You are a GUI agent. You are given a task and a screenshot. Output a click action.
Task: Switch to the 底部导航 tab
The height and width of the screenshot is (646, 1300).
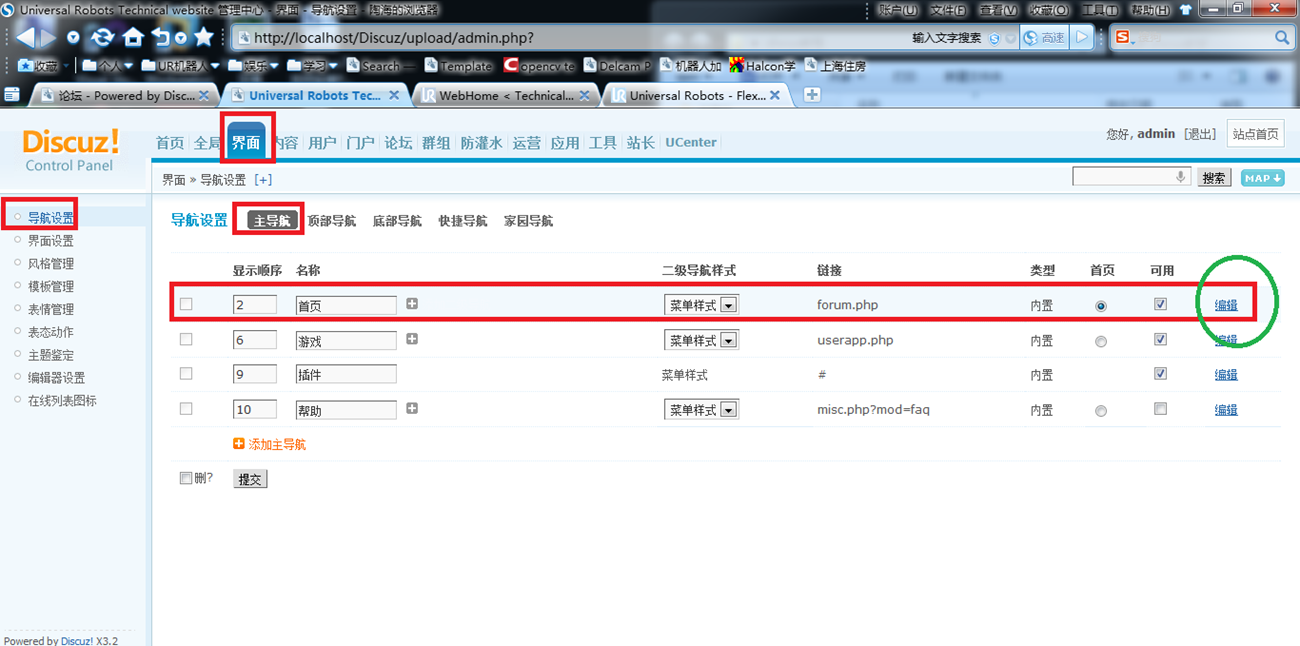point(397,221)
